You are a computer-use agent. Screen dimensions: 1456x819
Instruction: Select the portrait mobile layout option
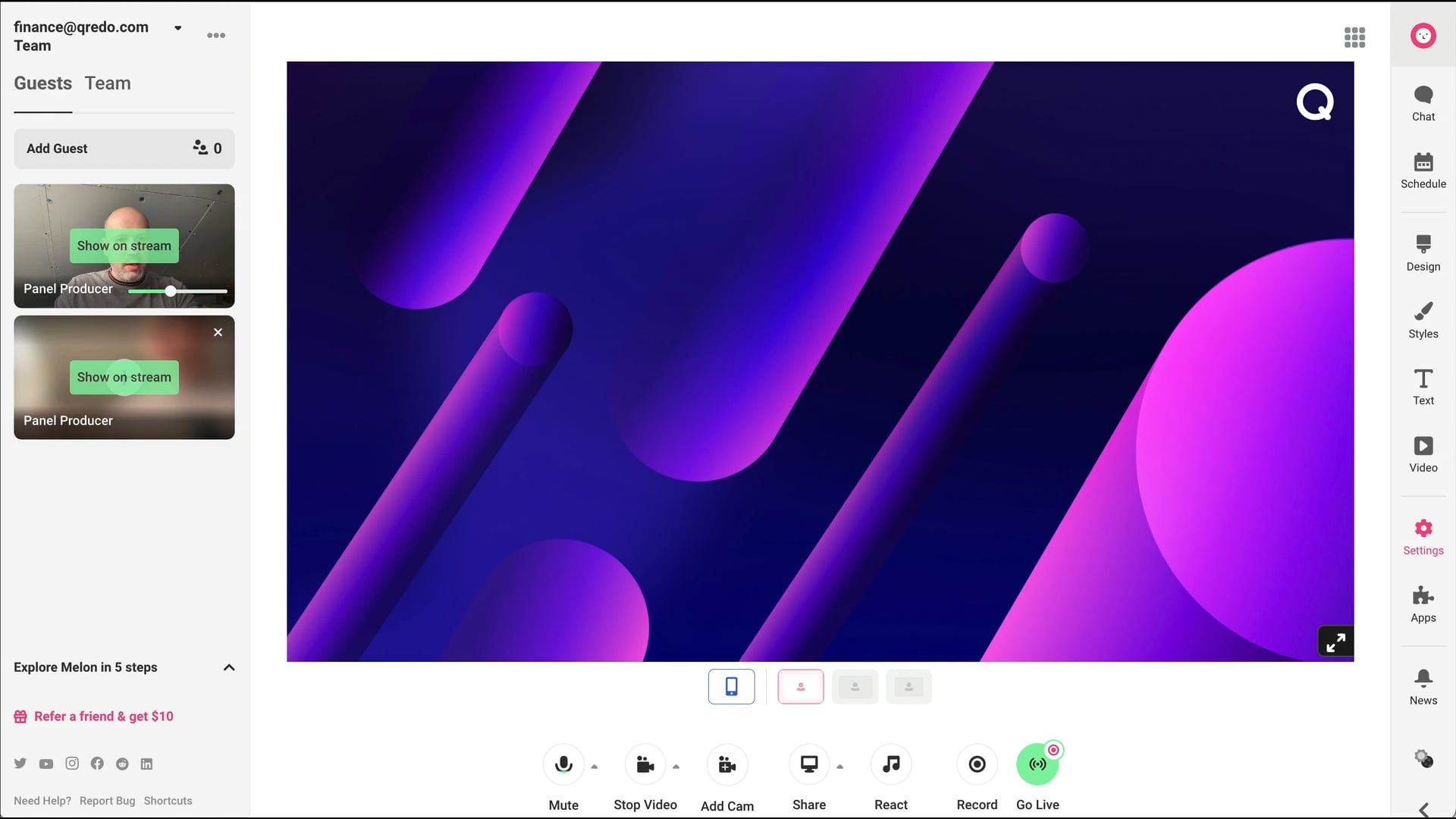(x=731, y=686)
